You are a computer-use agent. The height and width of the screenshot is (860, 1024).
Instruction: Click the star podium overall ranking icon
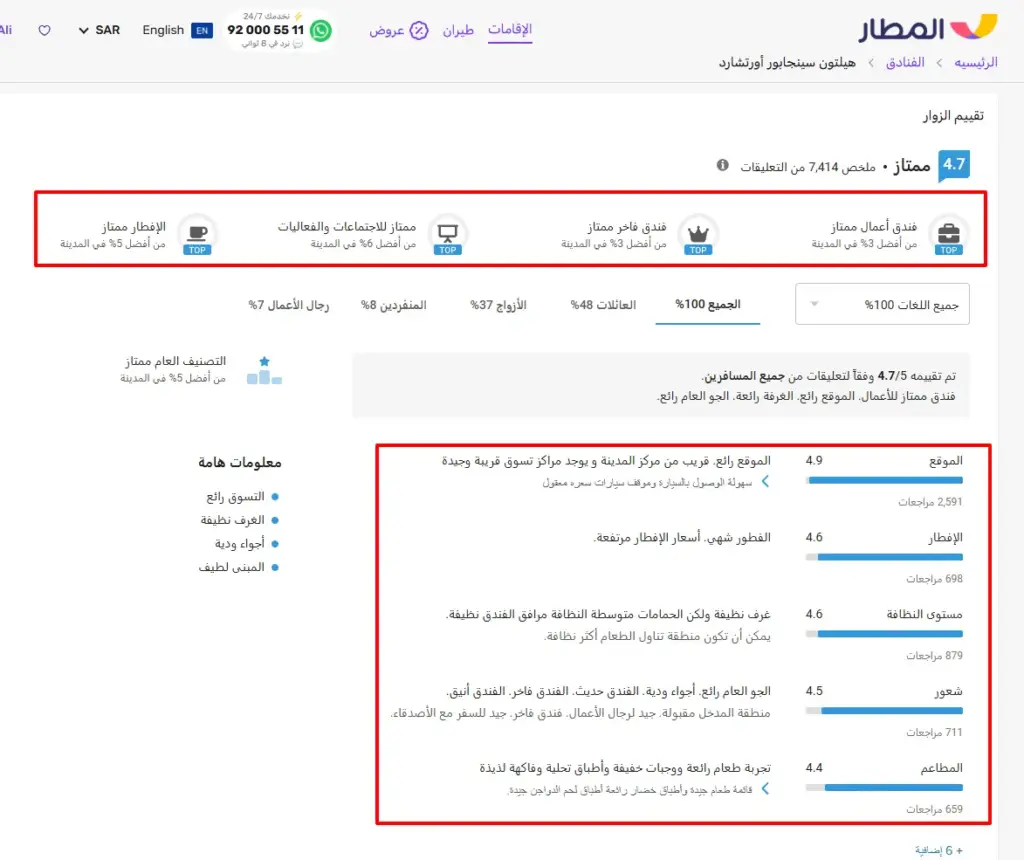click(264, 370)
